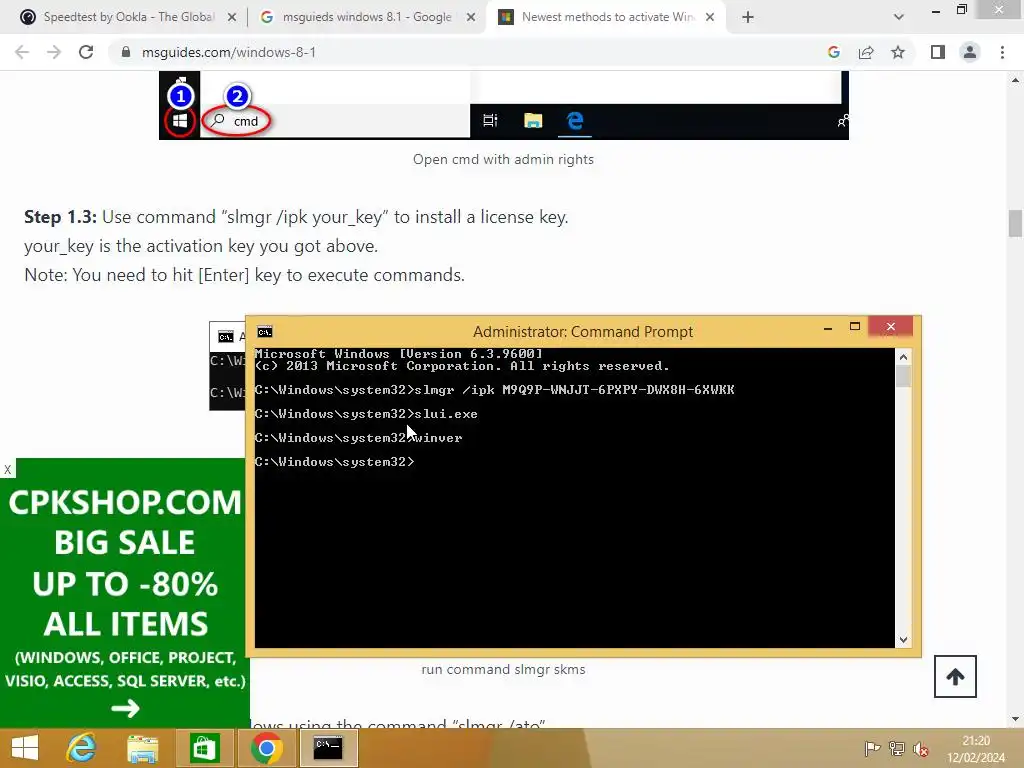Click the browser page scrollbar thumb
This screenshot has width=1024, height=768.
[x=1015, y=224]
